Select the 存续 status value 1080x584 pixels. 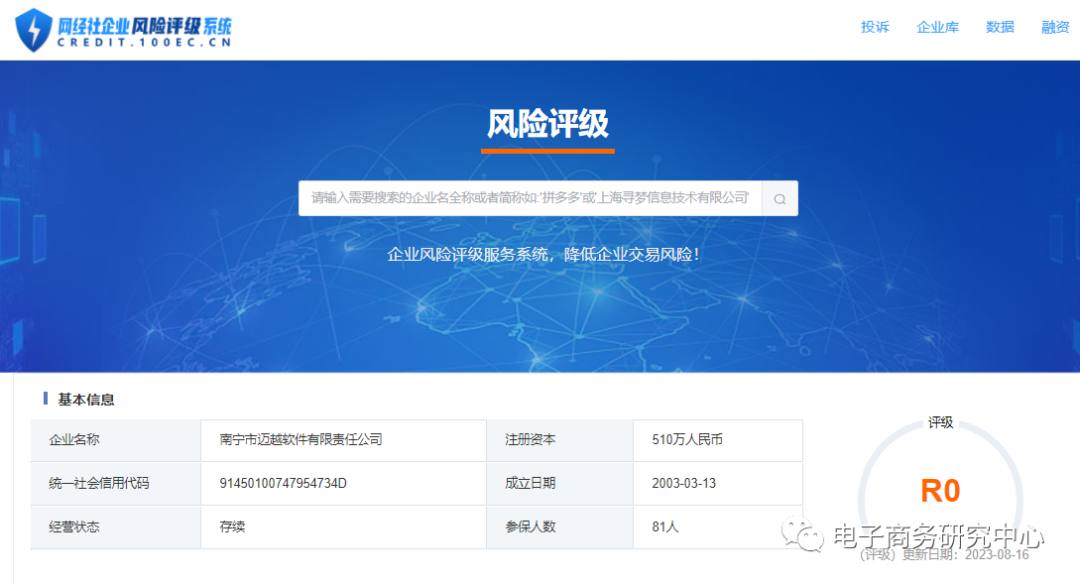pos(232,527)
